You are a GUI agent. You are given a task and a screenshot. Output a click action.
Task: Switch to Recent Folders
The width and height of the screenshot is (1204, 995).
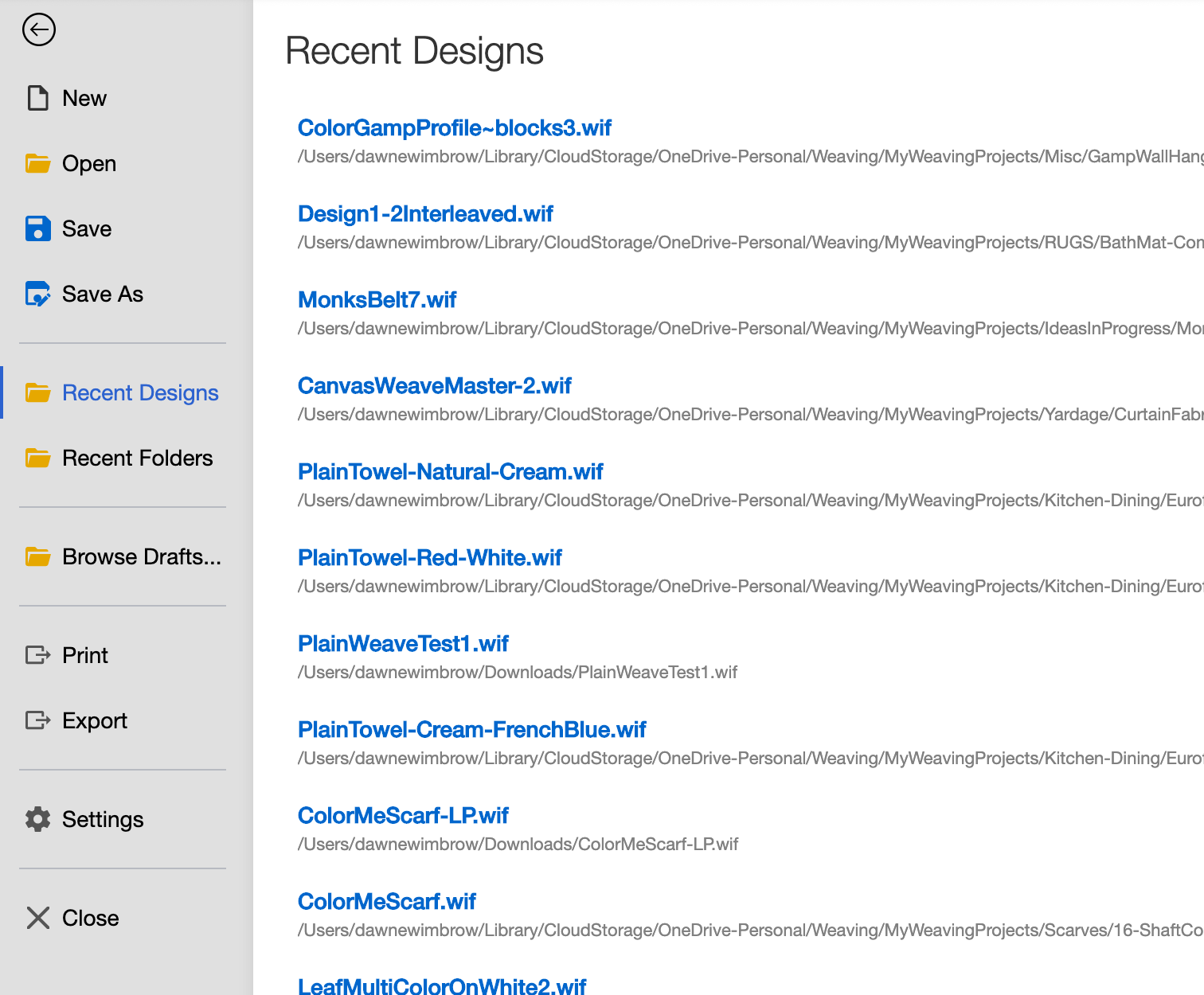(x=137, y=458)
